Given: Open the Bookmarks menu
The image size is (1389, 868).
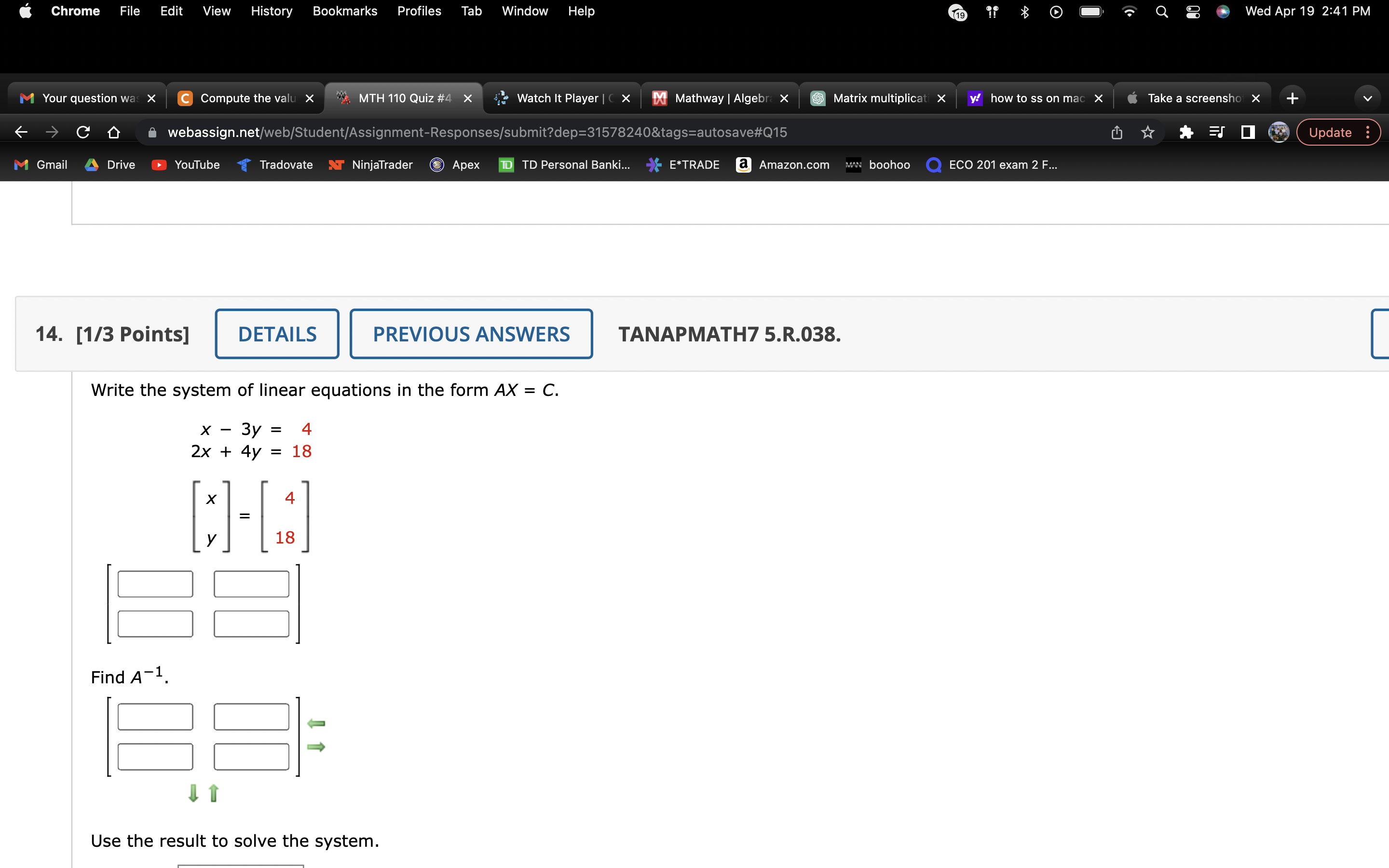Looking at the screenshot, I should click(x=344, y=11).
